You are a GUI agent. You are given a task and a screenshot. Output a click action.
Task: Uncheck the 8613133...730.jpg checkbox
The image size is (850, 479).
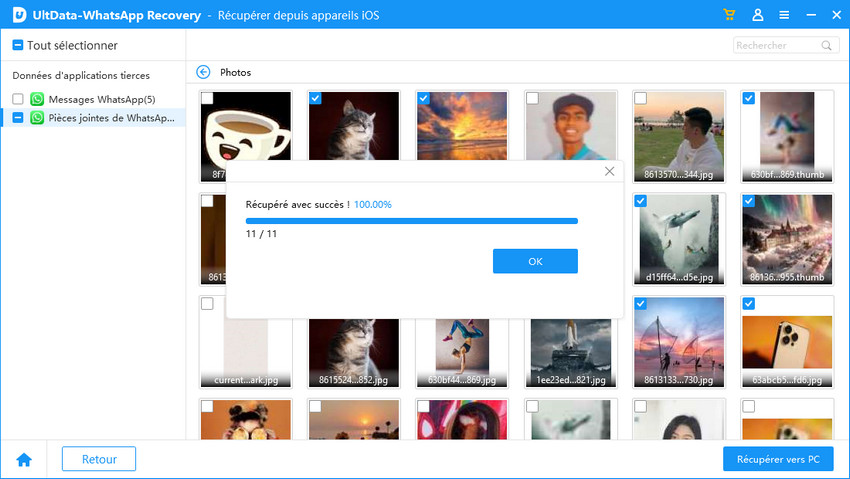point(640,303)
